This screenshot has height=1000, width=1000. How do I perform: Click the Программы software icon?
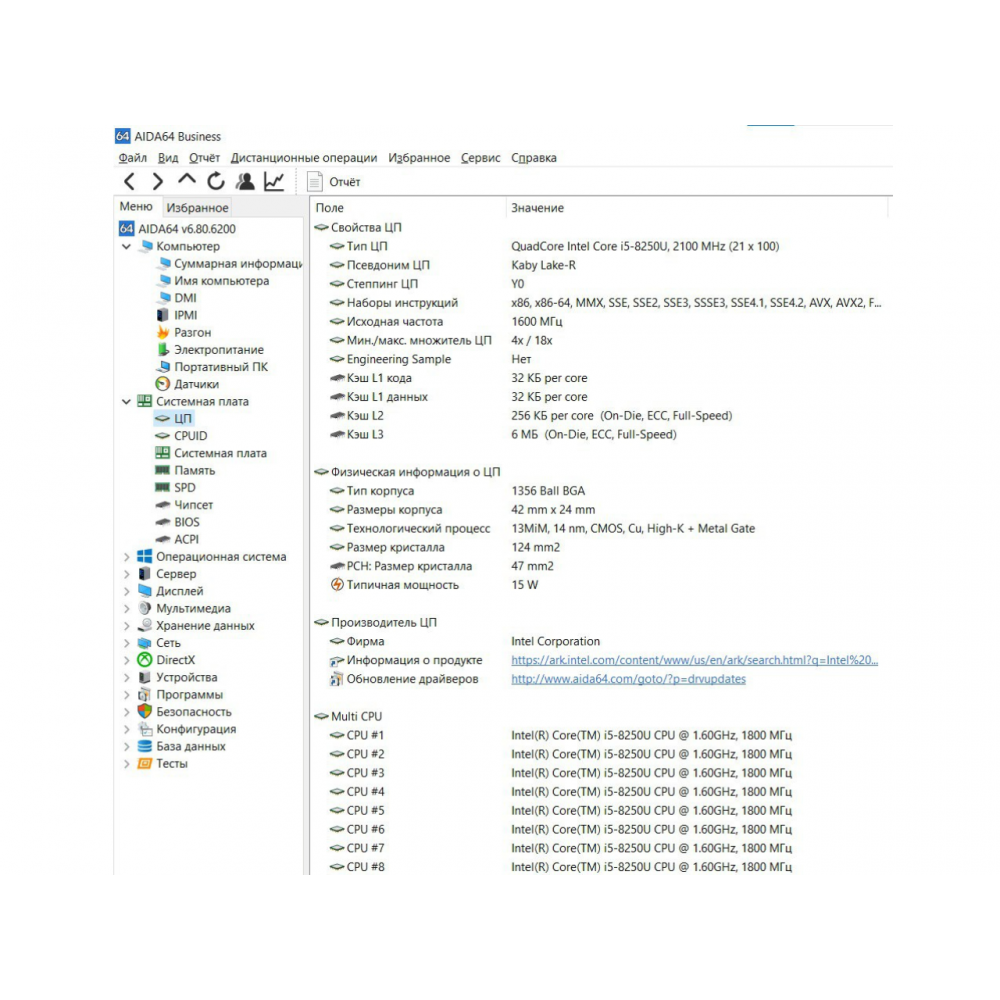tap(145, 695)
